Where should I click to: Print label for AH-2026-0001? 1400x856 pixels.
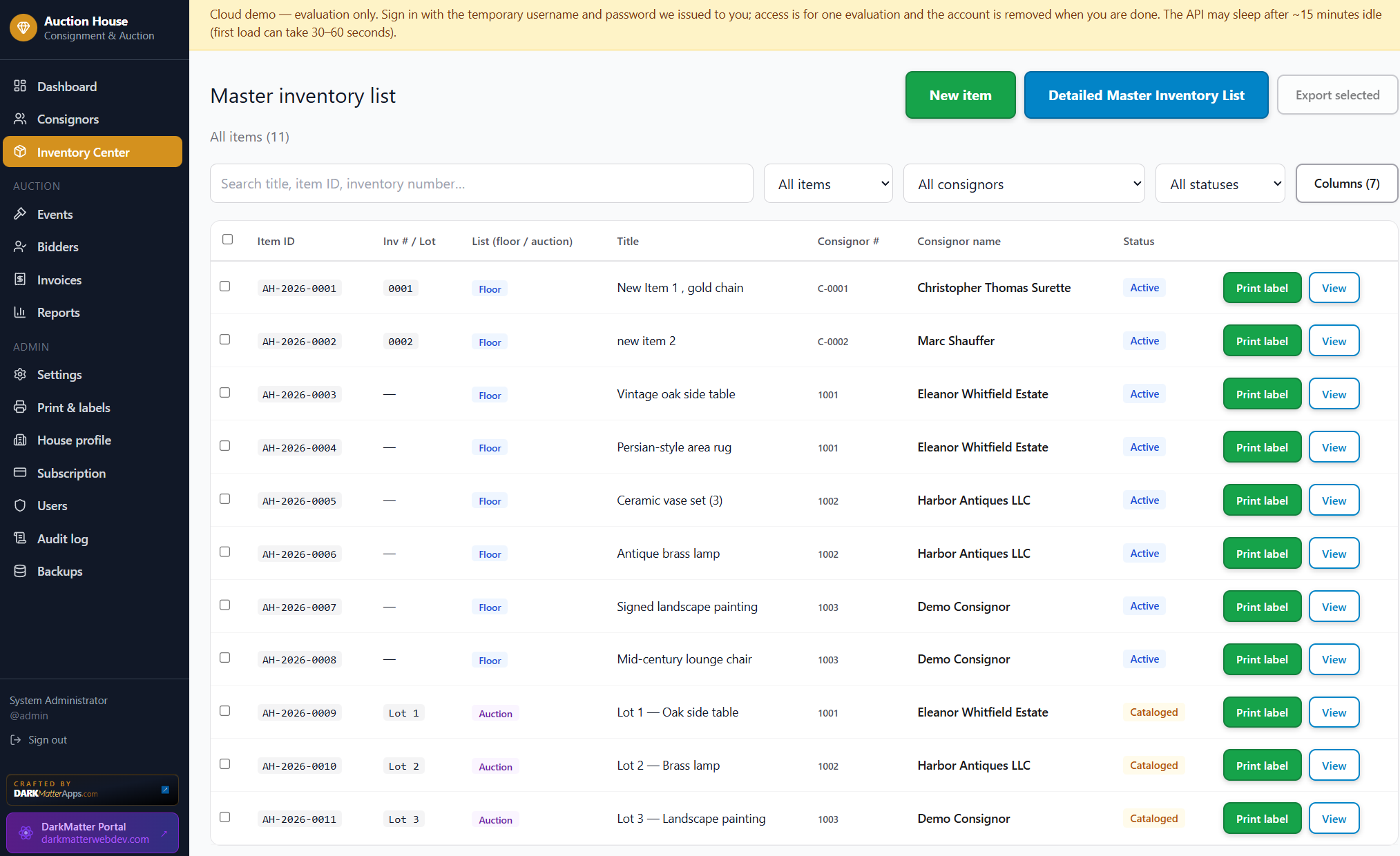click(1262, 288)
